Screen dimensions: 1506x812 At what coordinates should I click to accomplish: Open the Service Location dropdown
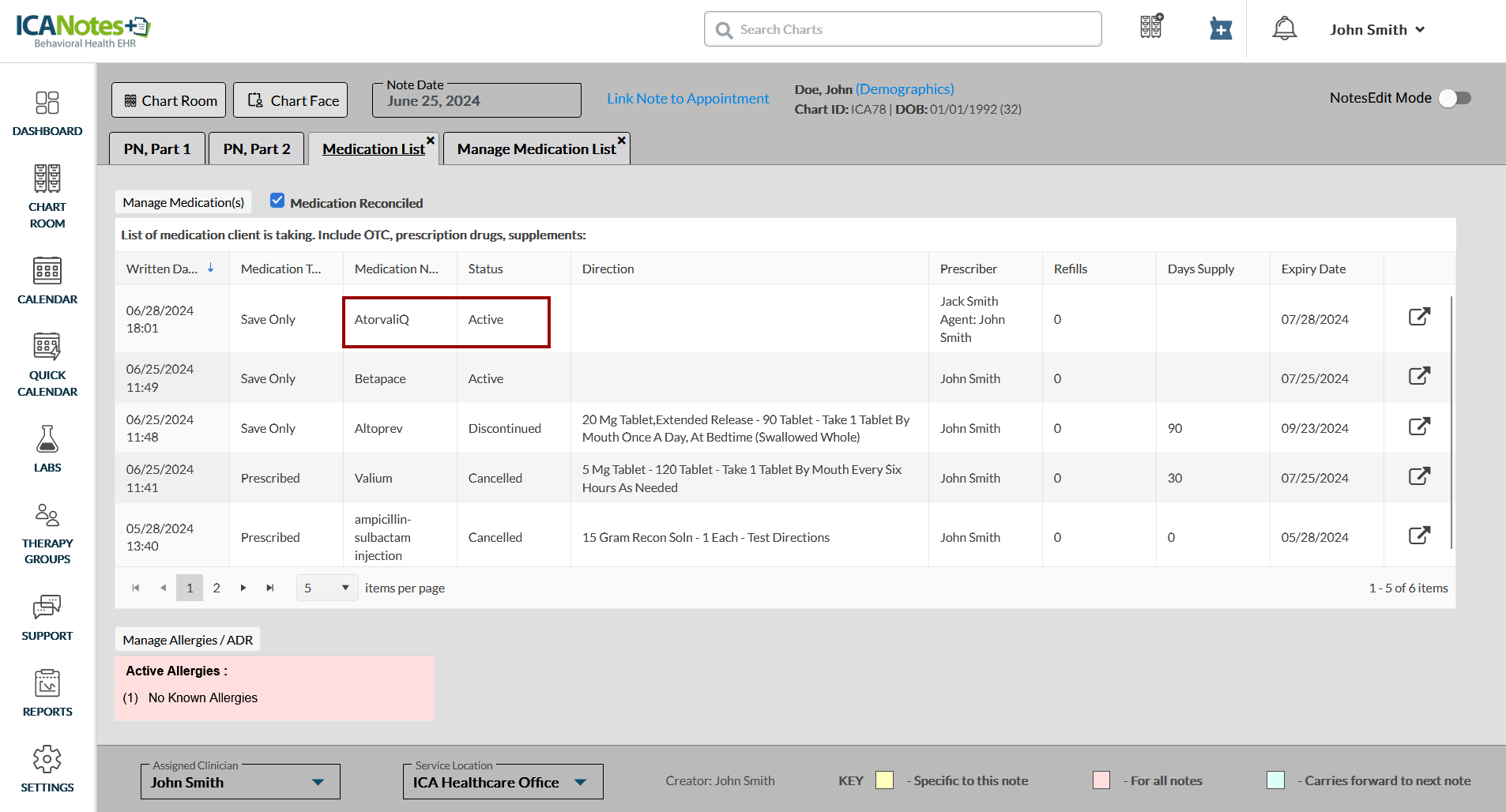coord(581,782)
